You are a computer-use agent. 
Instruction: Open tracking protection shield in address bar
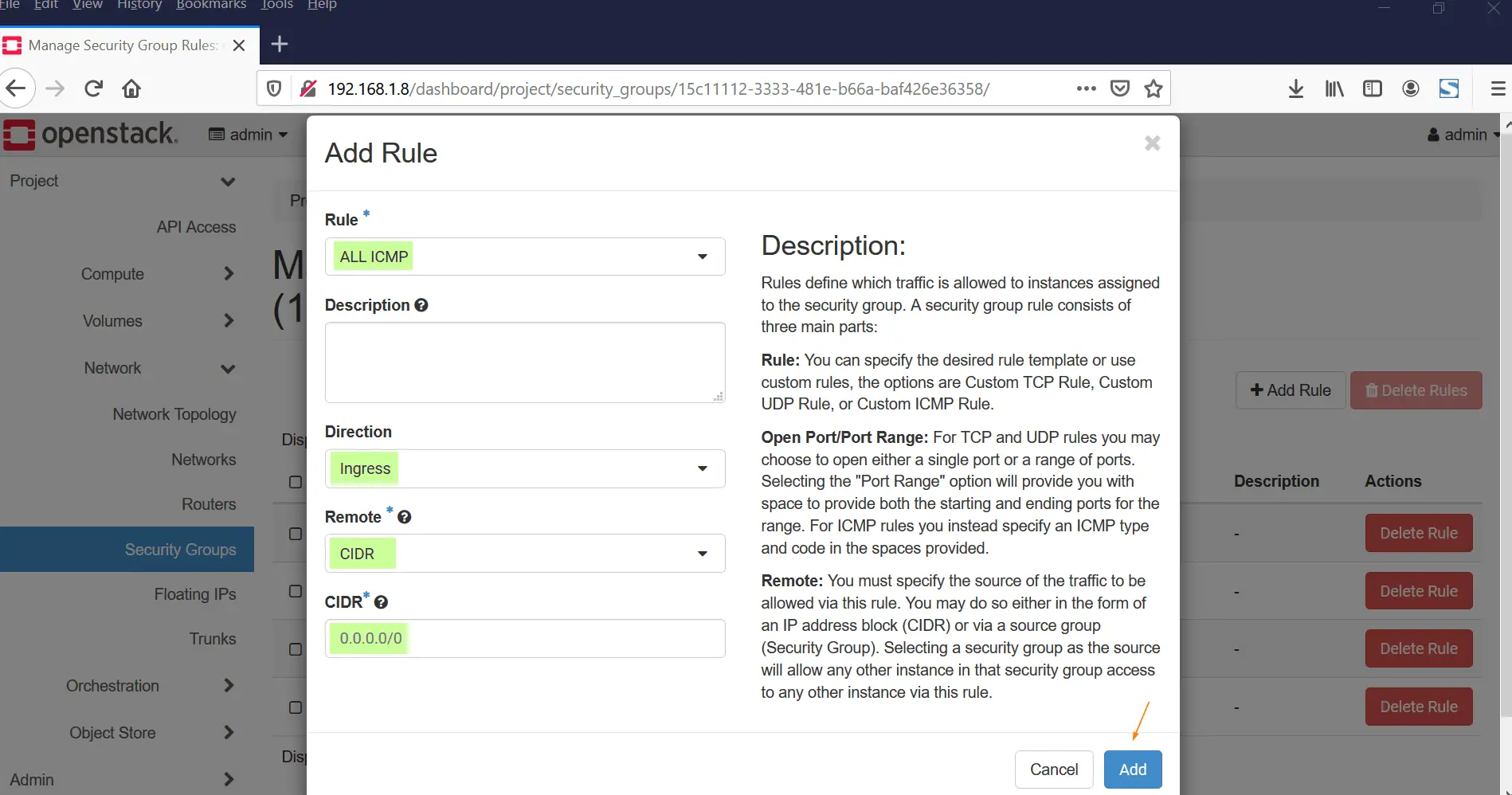click(274, 88)
